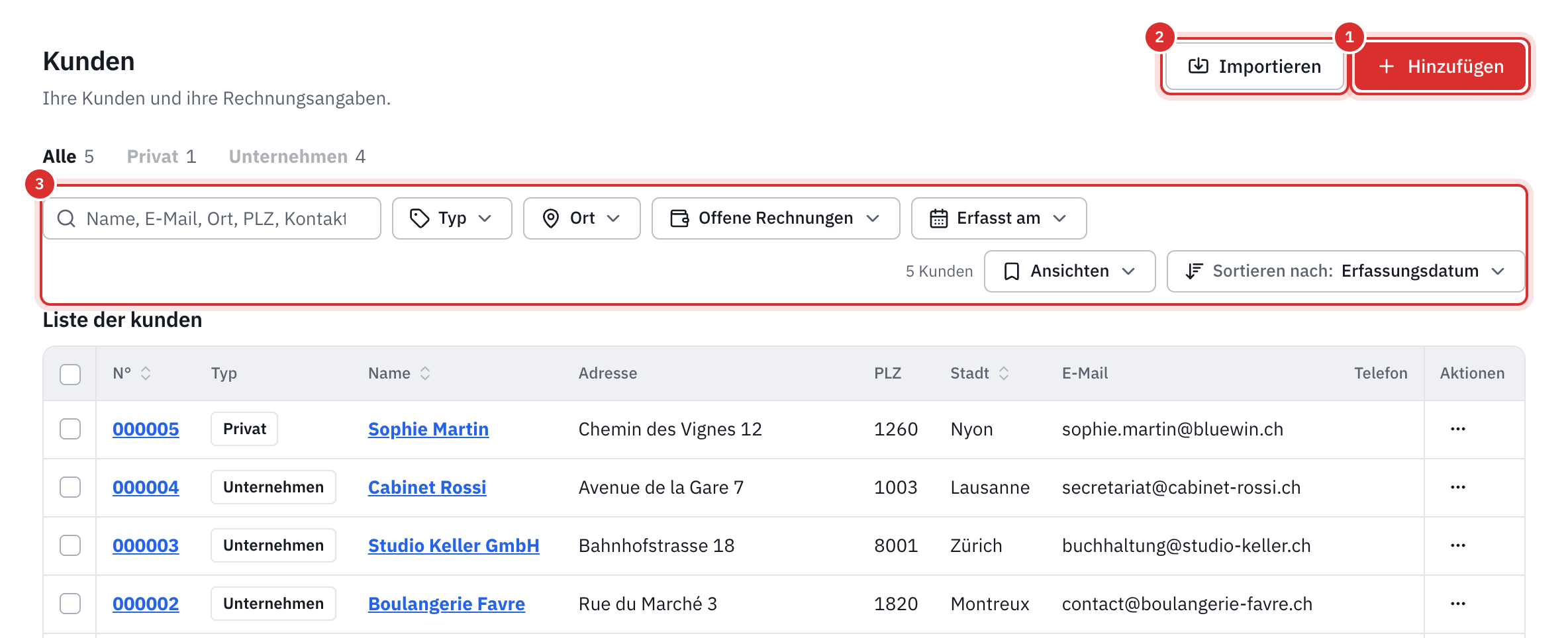Screen dimensions: 1568x638
Task: Open the Ort filter dropdown
Action: 581,218
